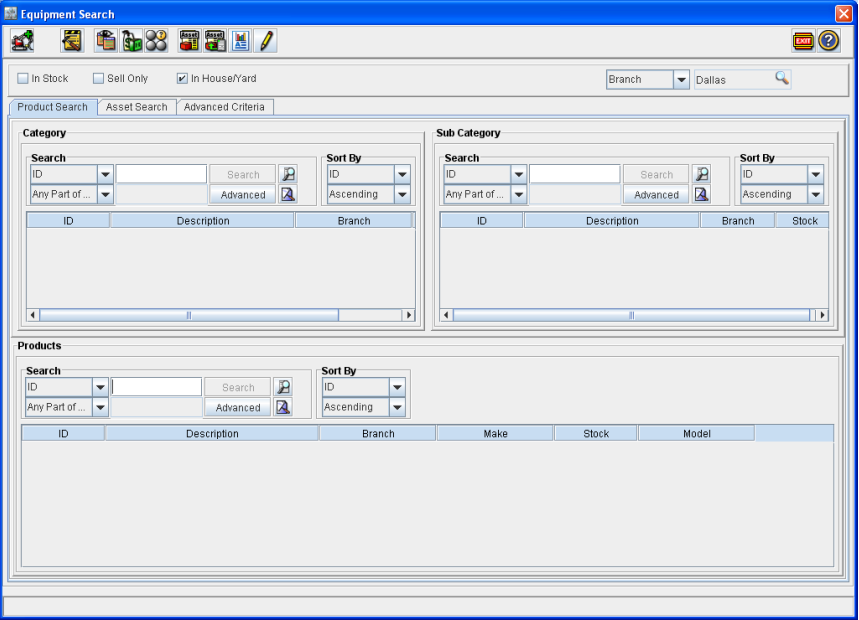Click the Asset icon with green arrow
This screenshot has width=859, height=620.
[x=215, y=41]
